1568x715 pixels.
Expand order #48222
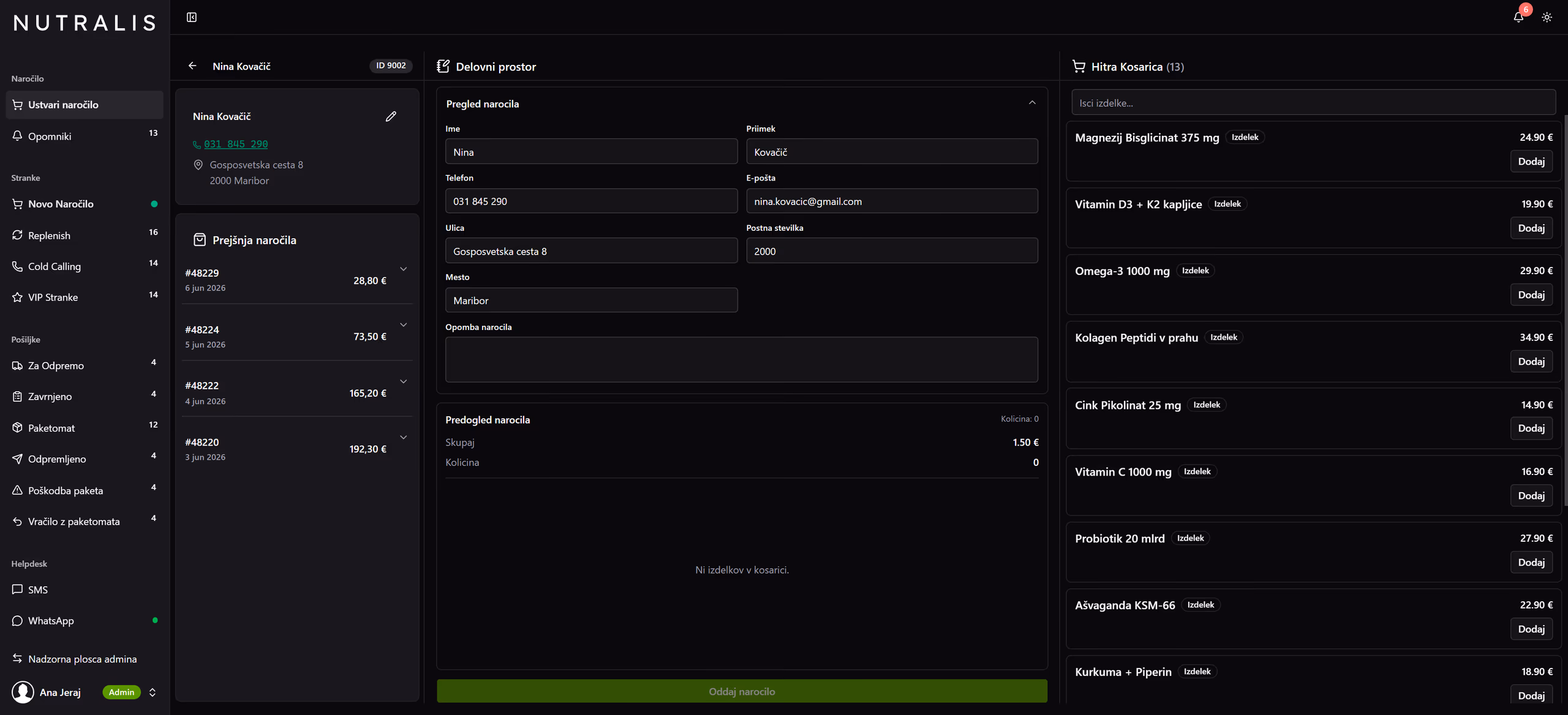(403, 381)
